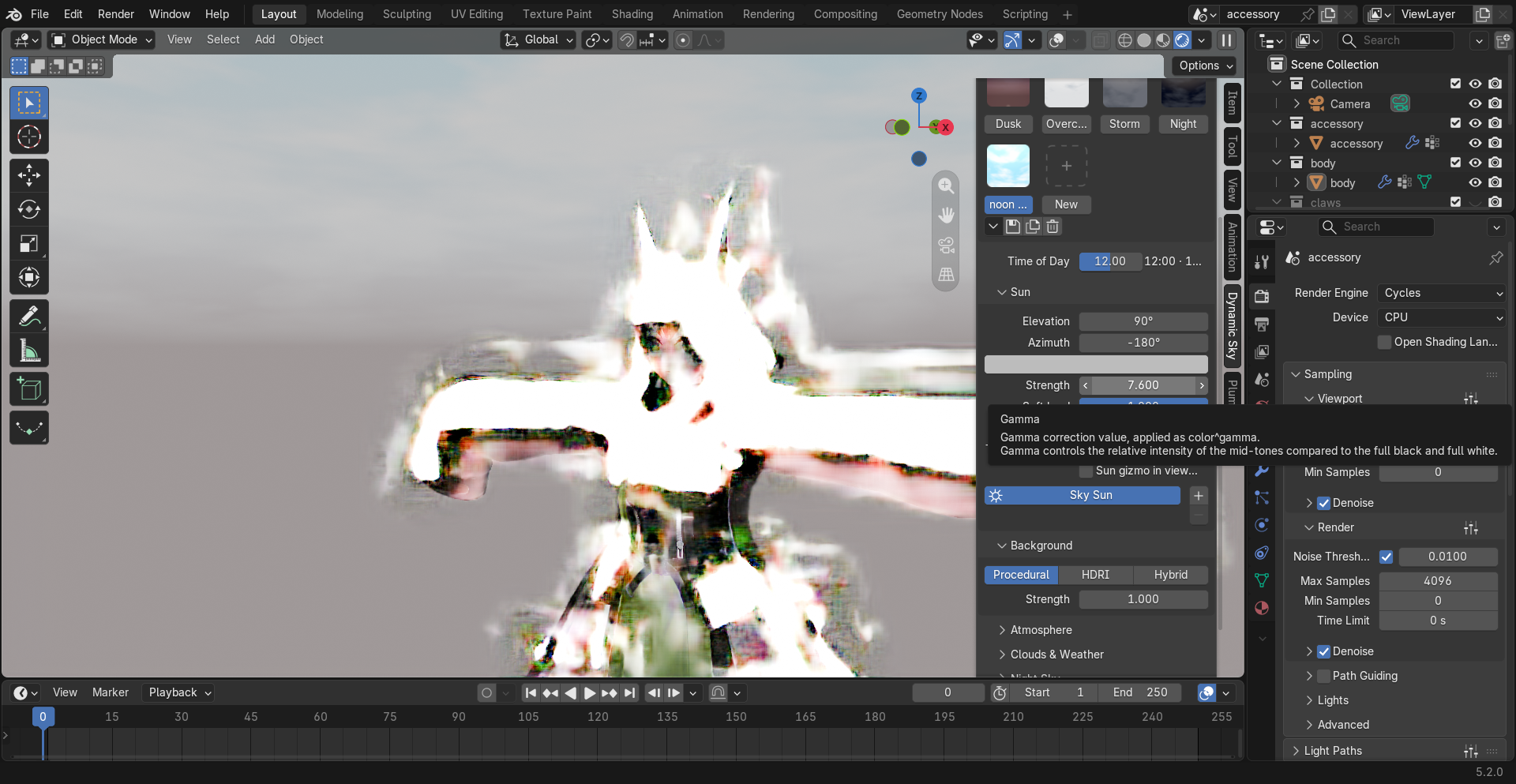The height and width of the screenshot is (784, 1516).
Task: Toggle Noise Threshold checkbox
Action: coord(1386,557)
